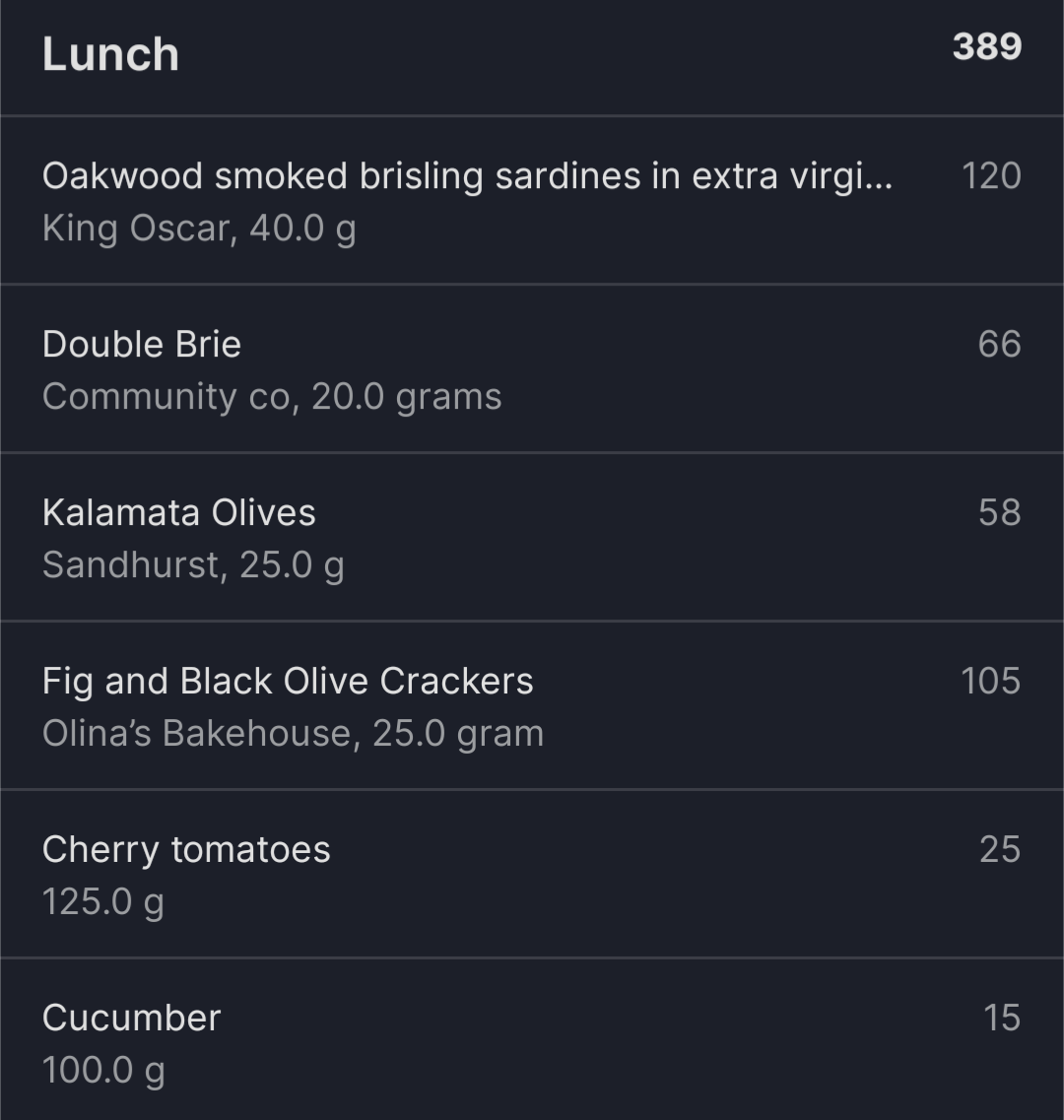Click the Lunch total of 389 calories

tap(987, 47)
